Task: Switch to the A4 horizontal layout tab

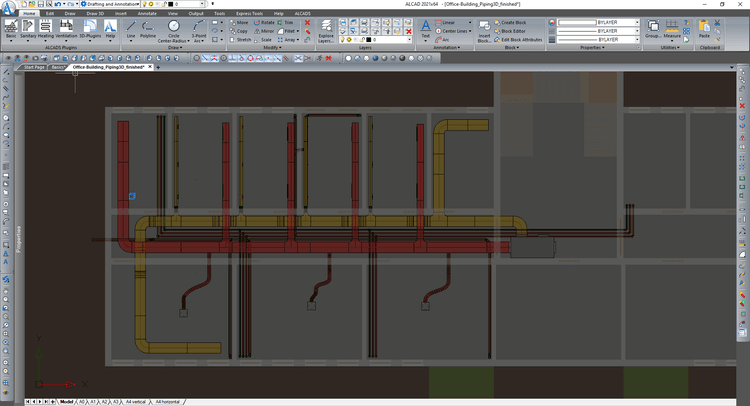Action: pyautogui.click(x=168, y=402)
